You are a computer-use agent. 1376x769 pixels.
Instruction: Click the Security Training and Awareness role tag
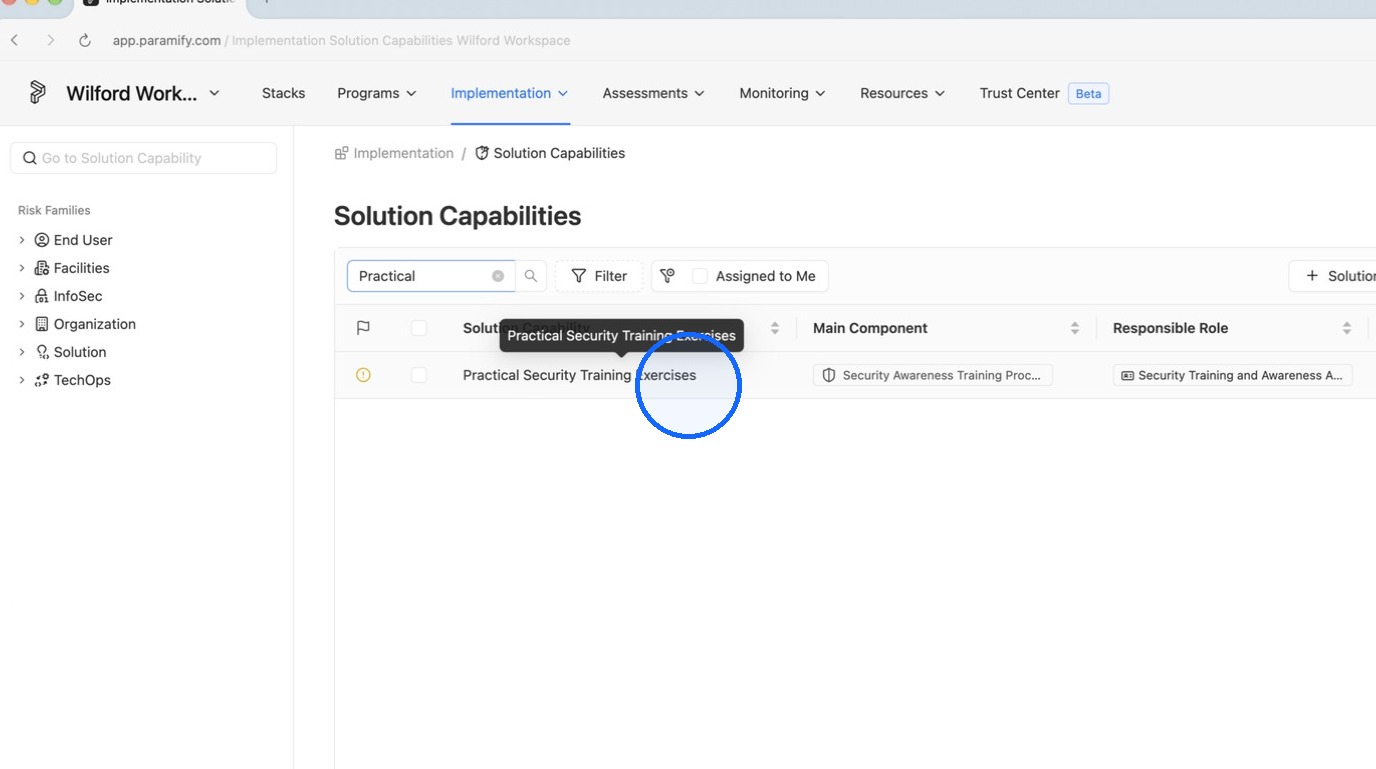tap(1233, 375)
